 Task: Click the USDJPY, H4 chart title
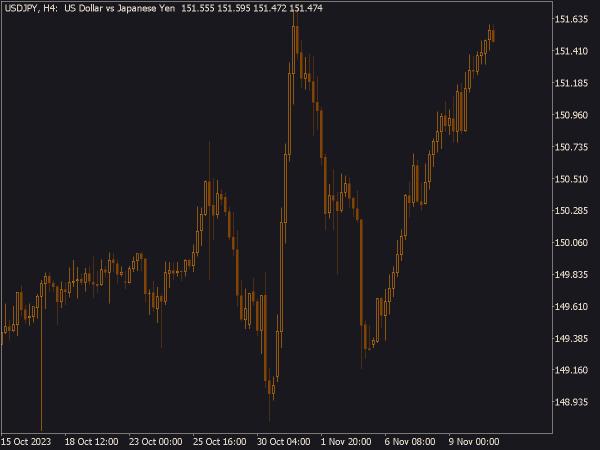click(x=30, y=8)
